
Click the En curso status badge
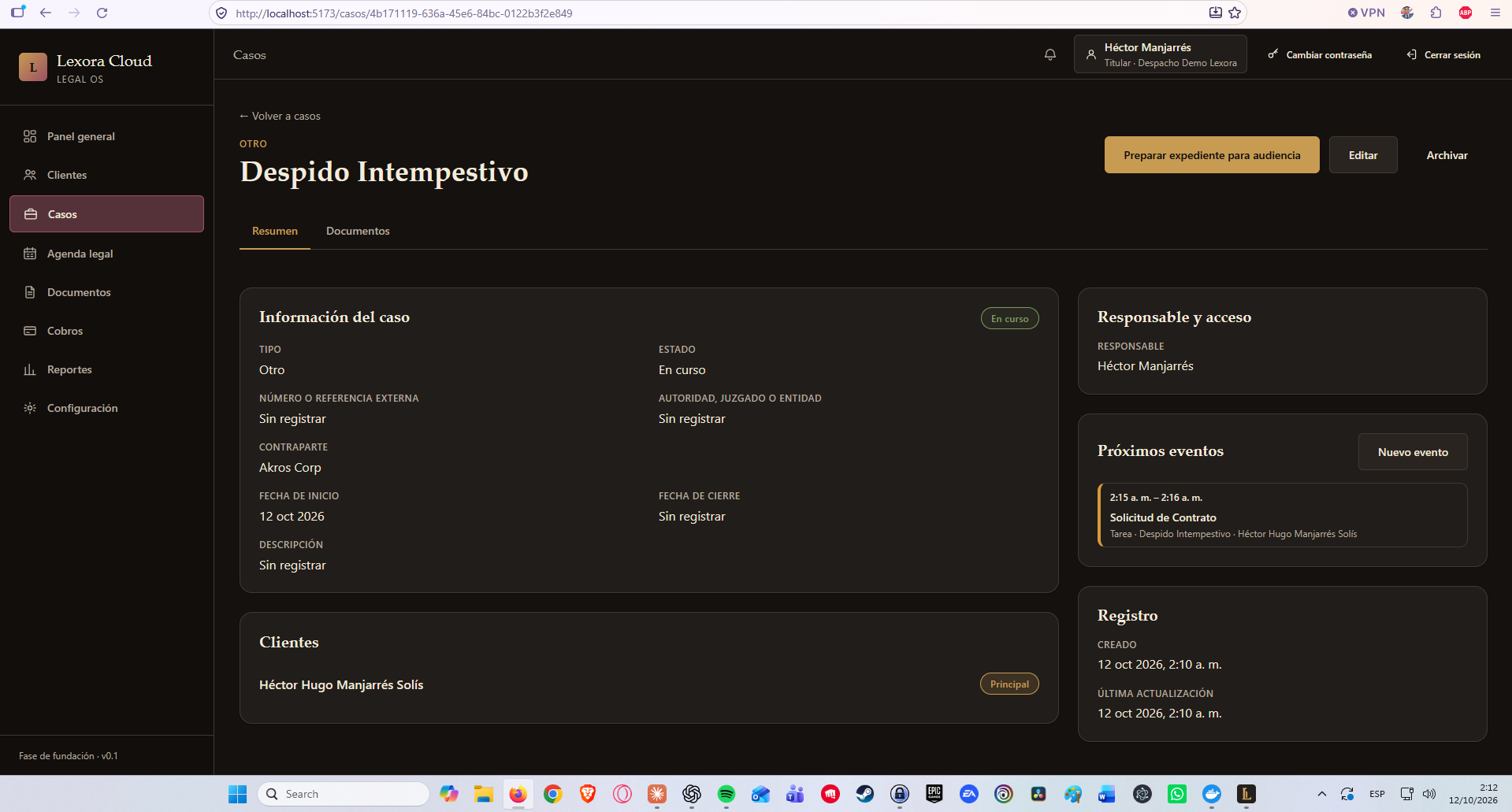click(1009, 318)
